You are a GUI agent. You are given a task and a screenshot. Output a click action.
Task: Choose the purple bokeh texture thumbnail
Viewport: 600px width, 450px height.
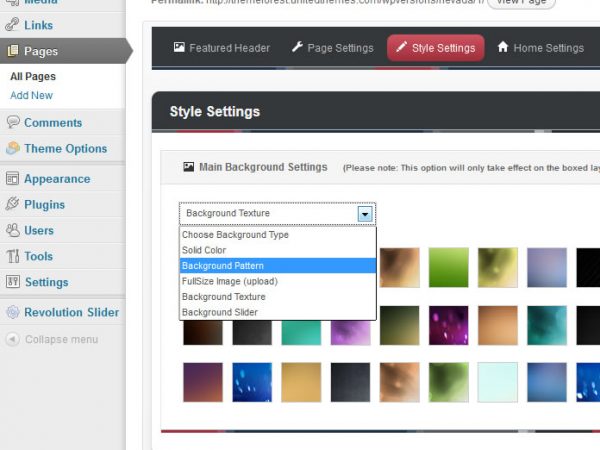(x=448, y=325)
